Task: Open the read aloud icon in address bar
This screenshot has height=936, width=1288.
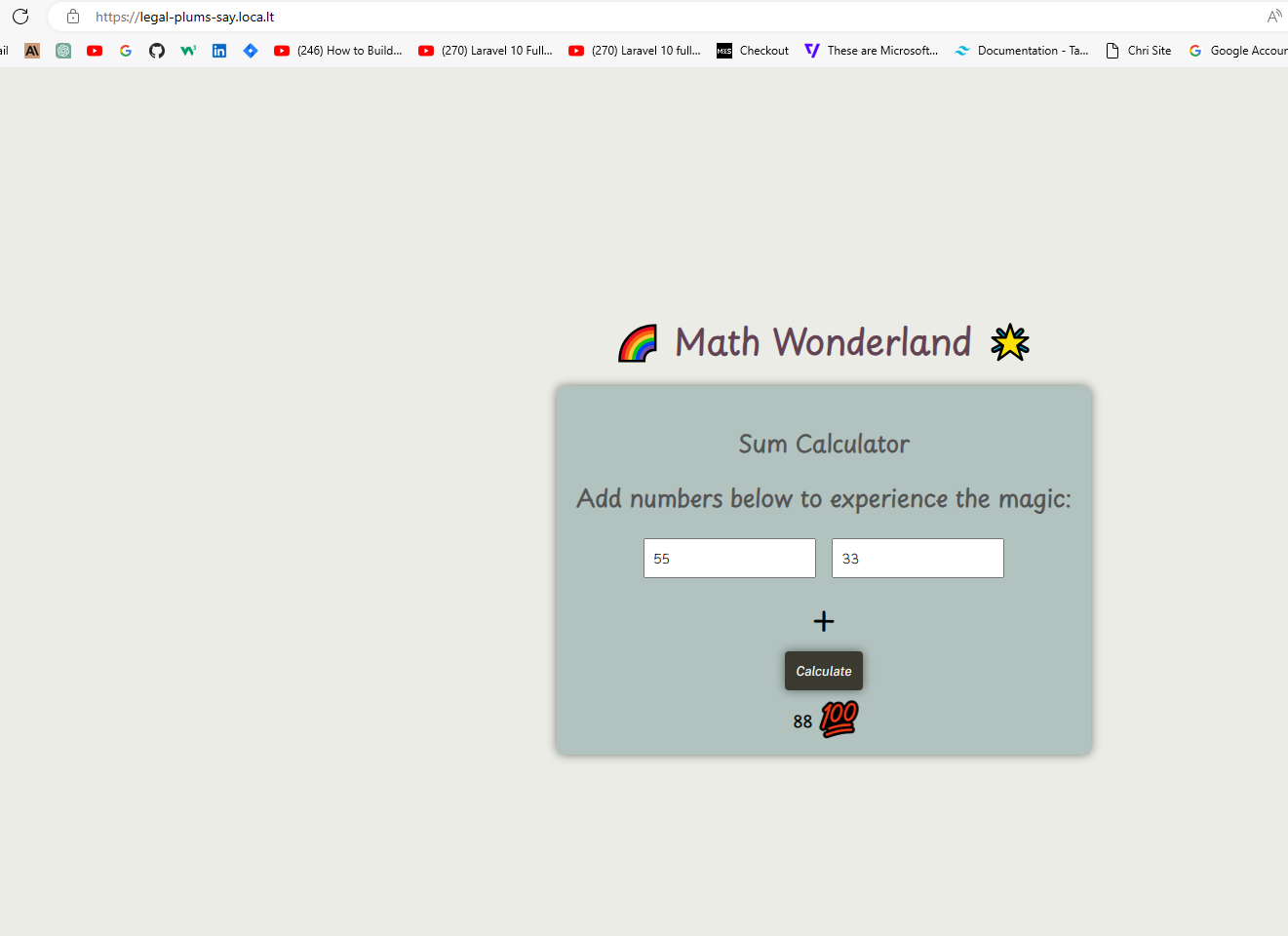Action: click(x=1274, y=17)
